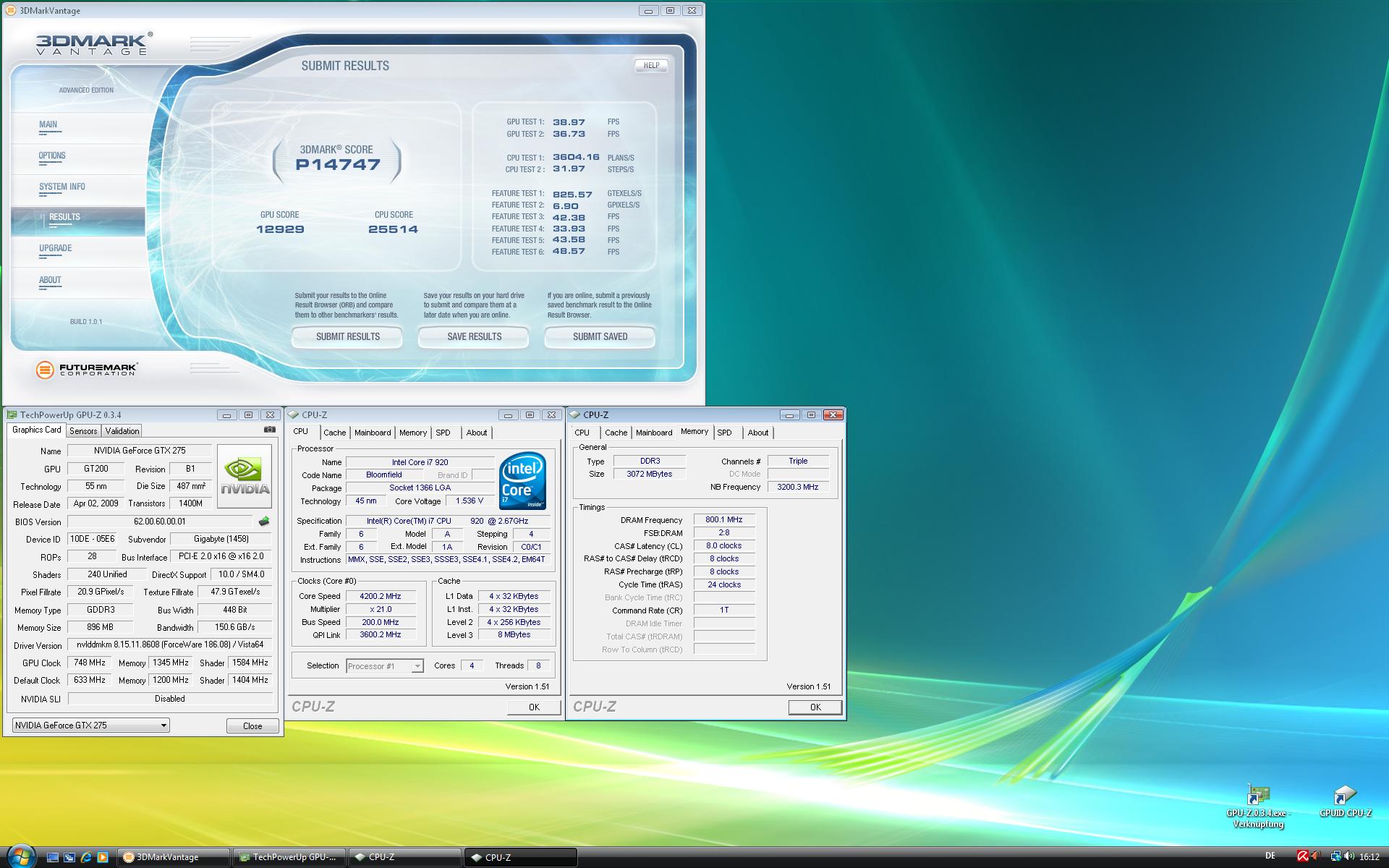This screenshot has height=868, width=1389.
Task: Launch Internet Explorer from quick launch
Action: (86, 857)
